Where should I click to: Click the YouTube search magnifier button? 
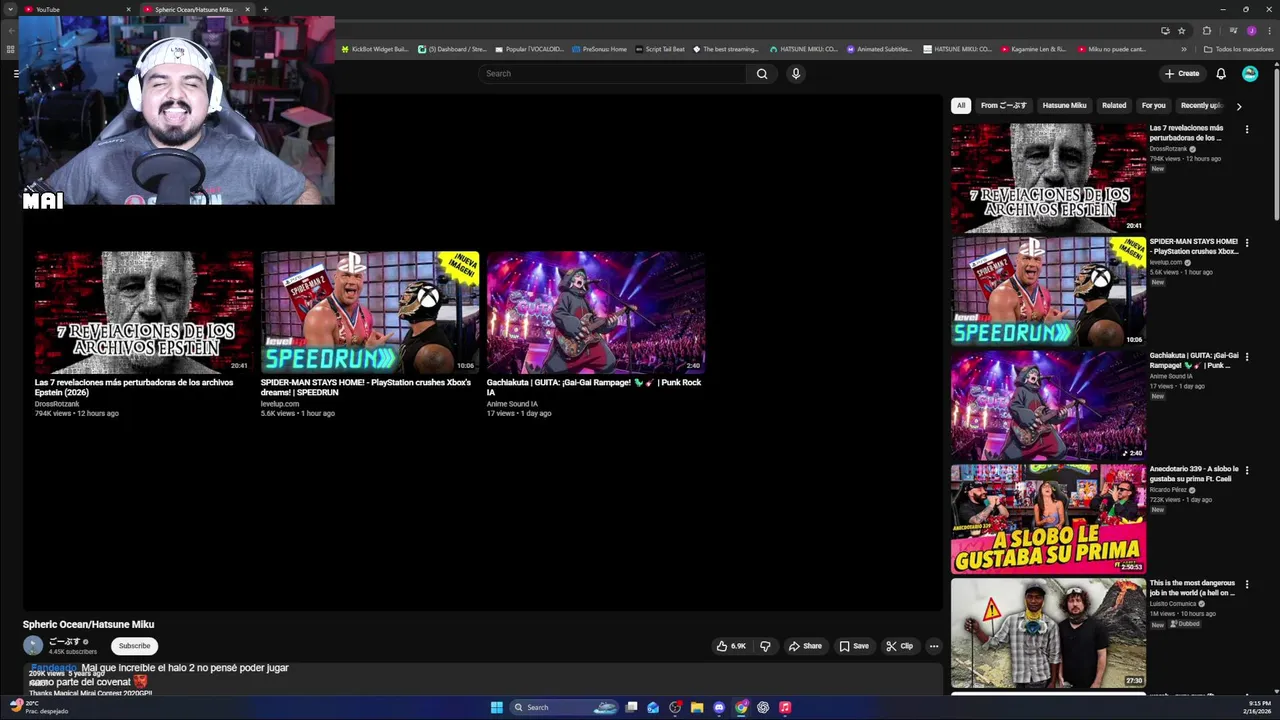coord(762,73)
